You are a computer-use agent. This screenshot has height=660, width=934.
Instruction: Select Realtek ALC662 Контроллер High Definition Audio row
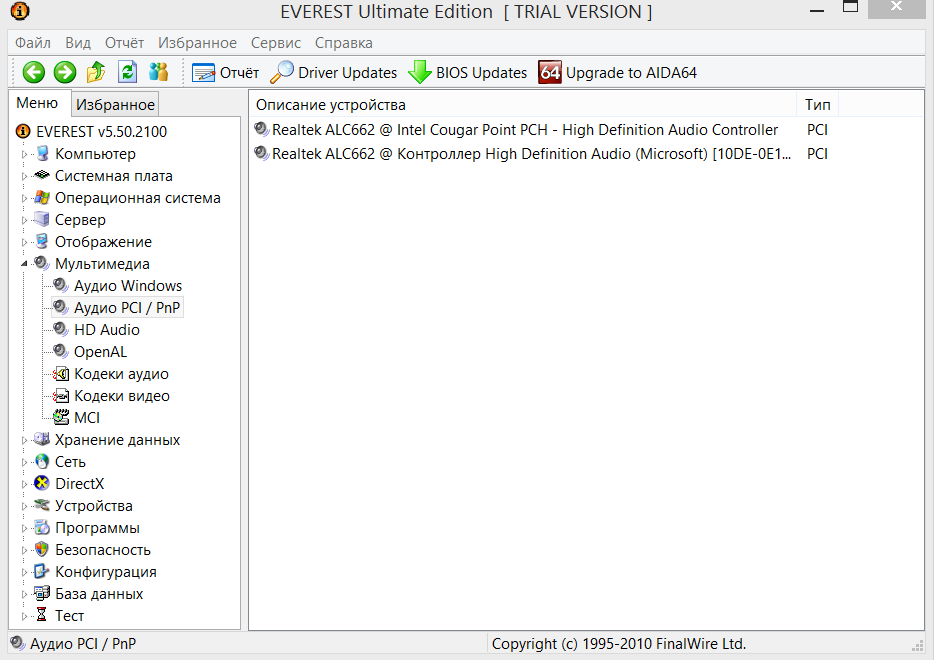point(531,154)
